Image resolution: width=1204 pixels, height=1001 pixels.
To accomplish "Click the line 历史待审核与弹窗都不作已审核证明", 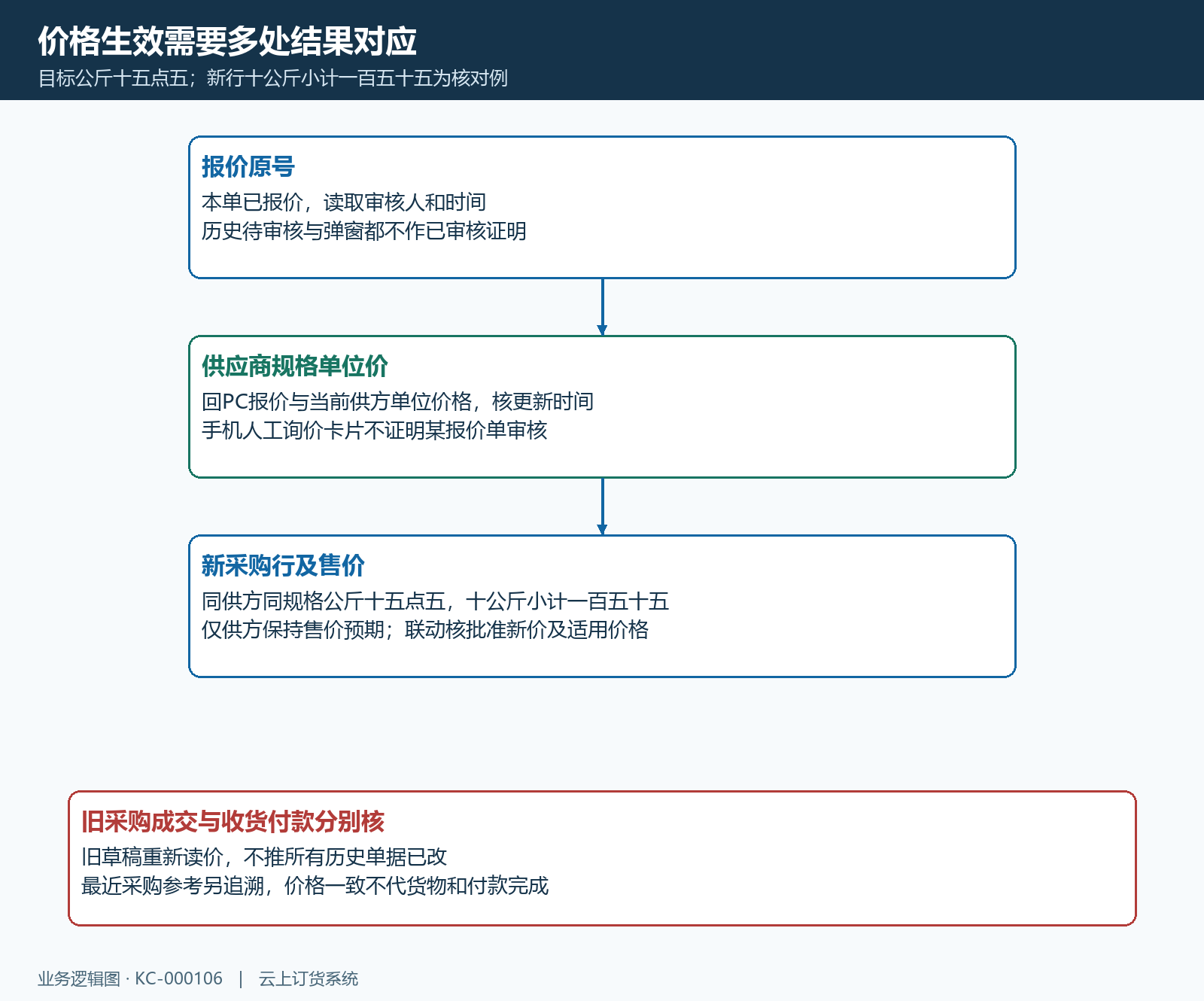I will pos(364,230).
